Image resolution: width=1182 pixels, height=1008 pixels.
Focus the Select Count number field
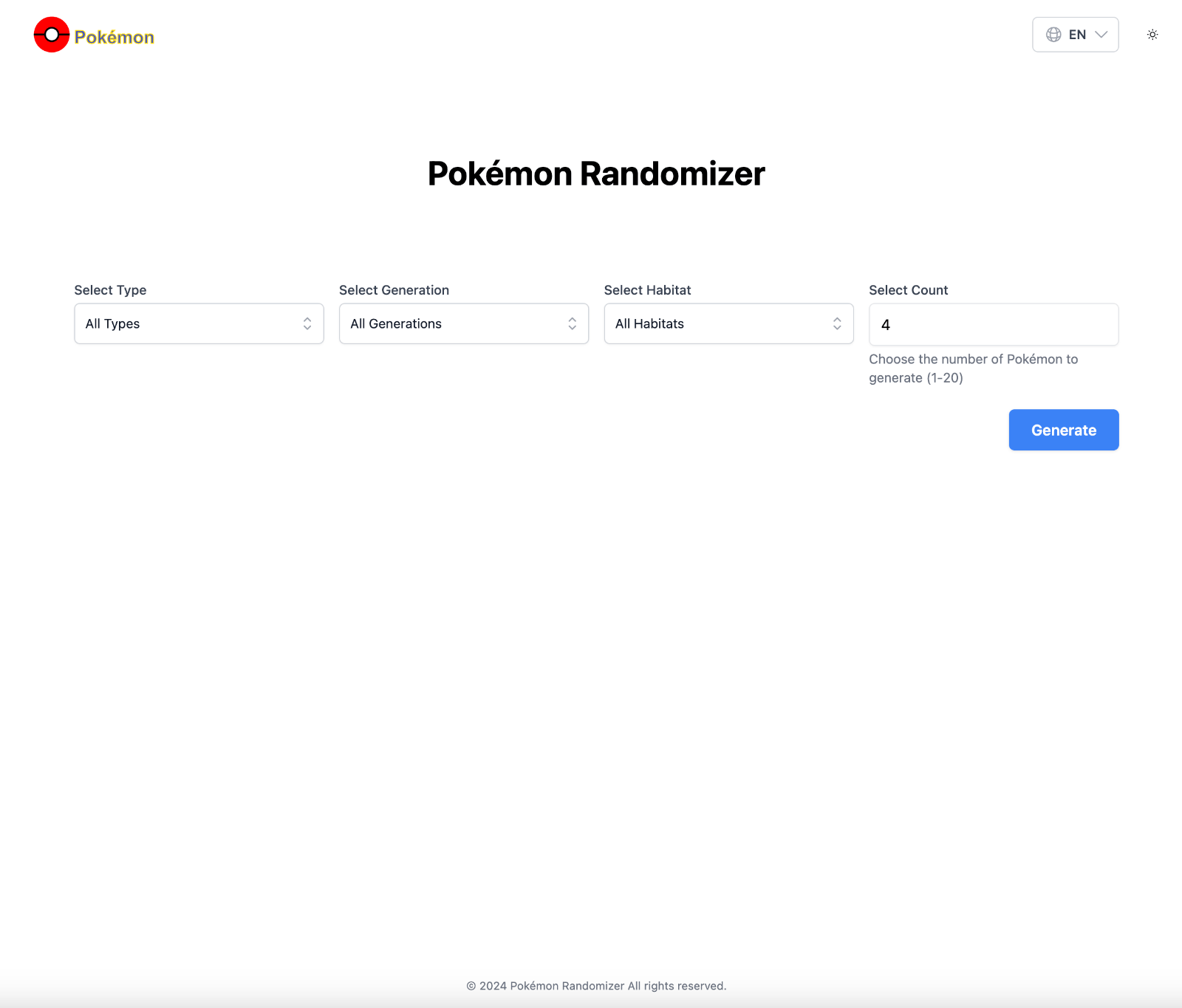click(x=993, y=325)
